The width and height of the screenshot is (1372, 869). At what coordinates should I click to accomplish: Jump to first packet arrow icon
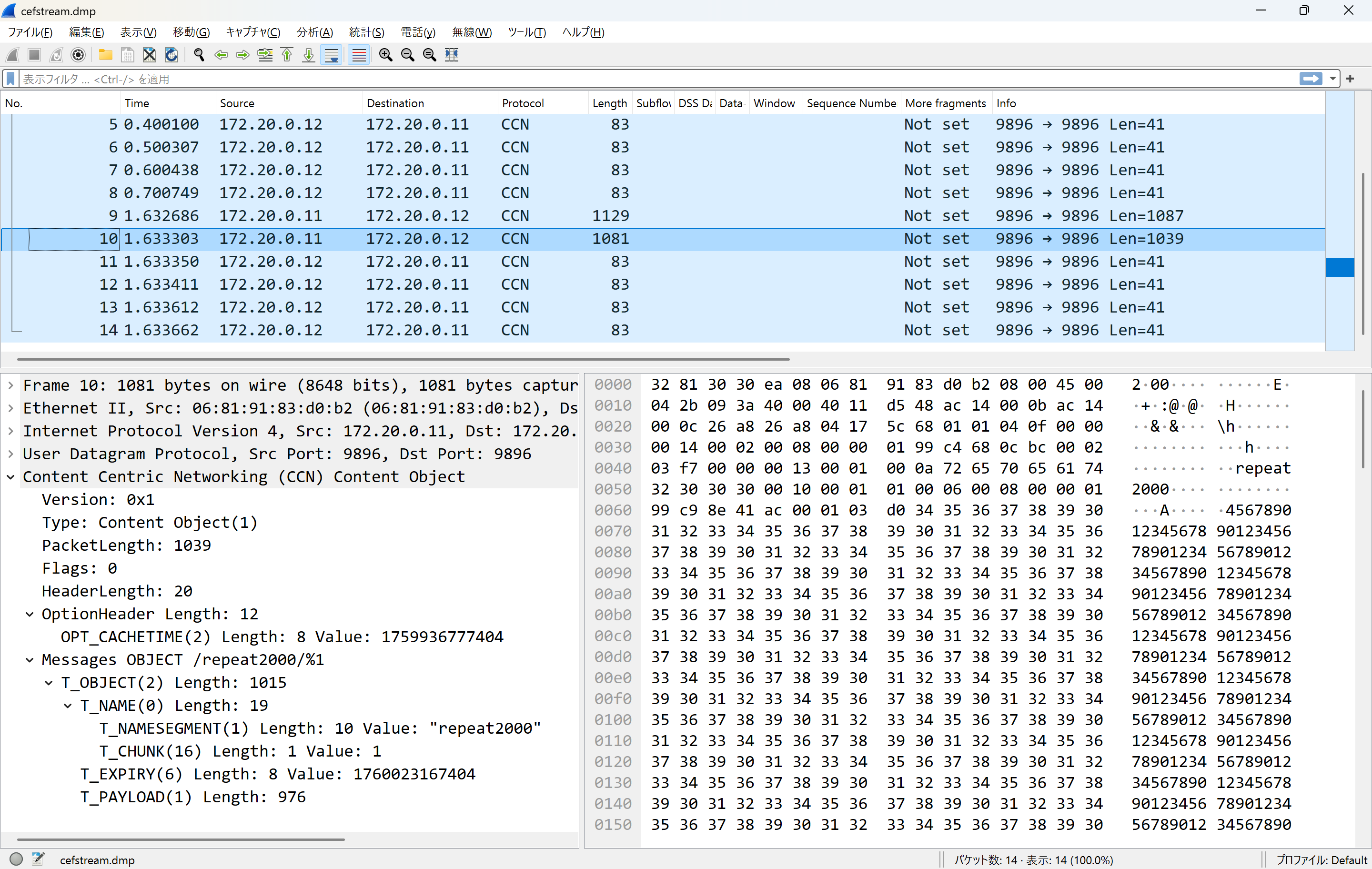[287, 55]
